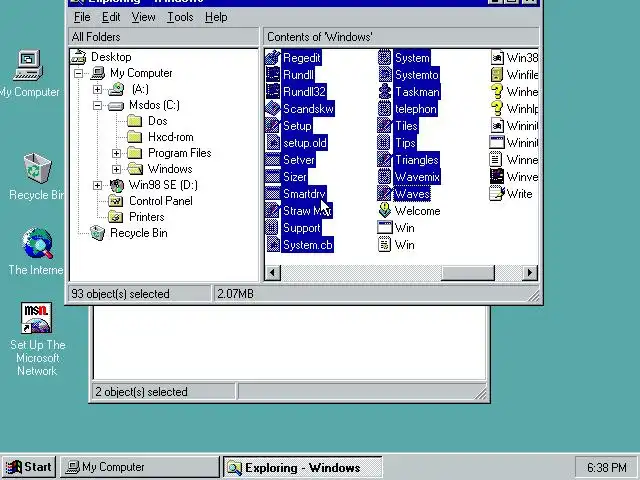640x480 pixels.
Task: Select the Triangles file name
Action: pyautogui.click(x=417, y=160)
